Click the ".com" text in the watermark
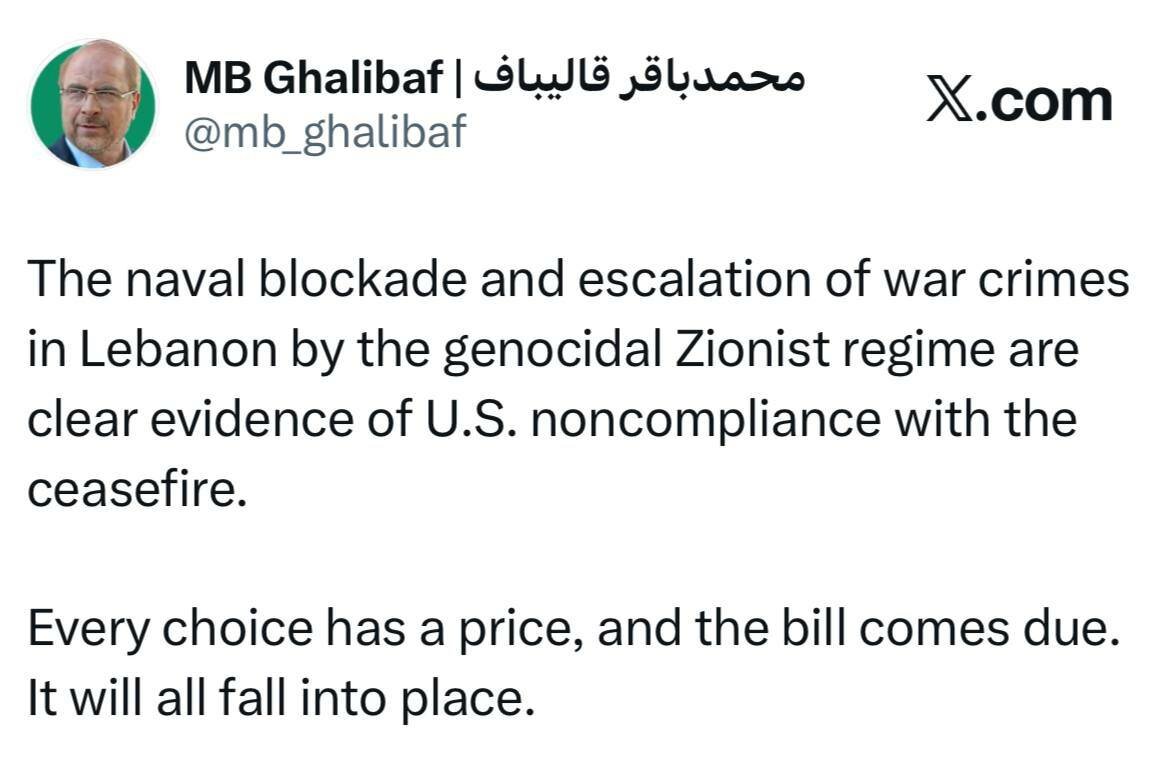Image resolution: width=1169 pixels, height=761 pixels. [x=1043, y=101]
